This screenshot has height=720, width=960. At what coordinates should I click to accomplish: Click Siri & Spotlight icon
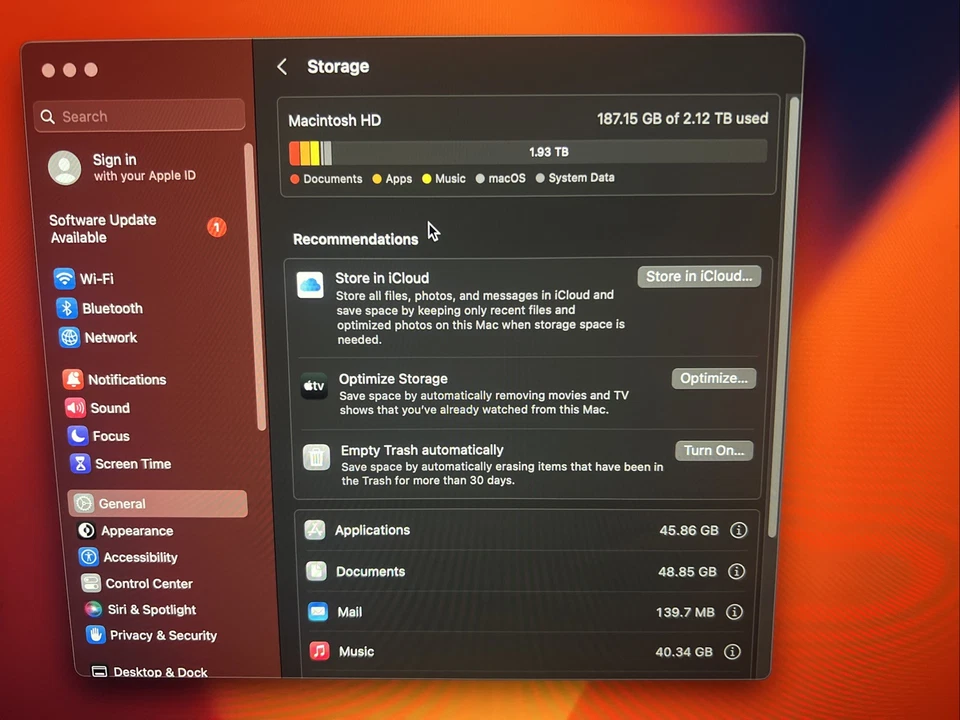point(93,609)
